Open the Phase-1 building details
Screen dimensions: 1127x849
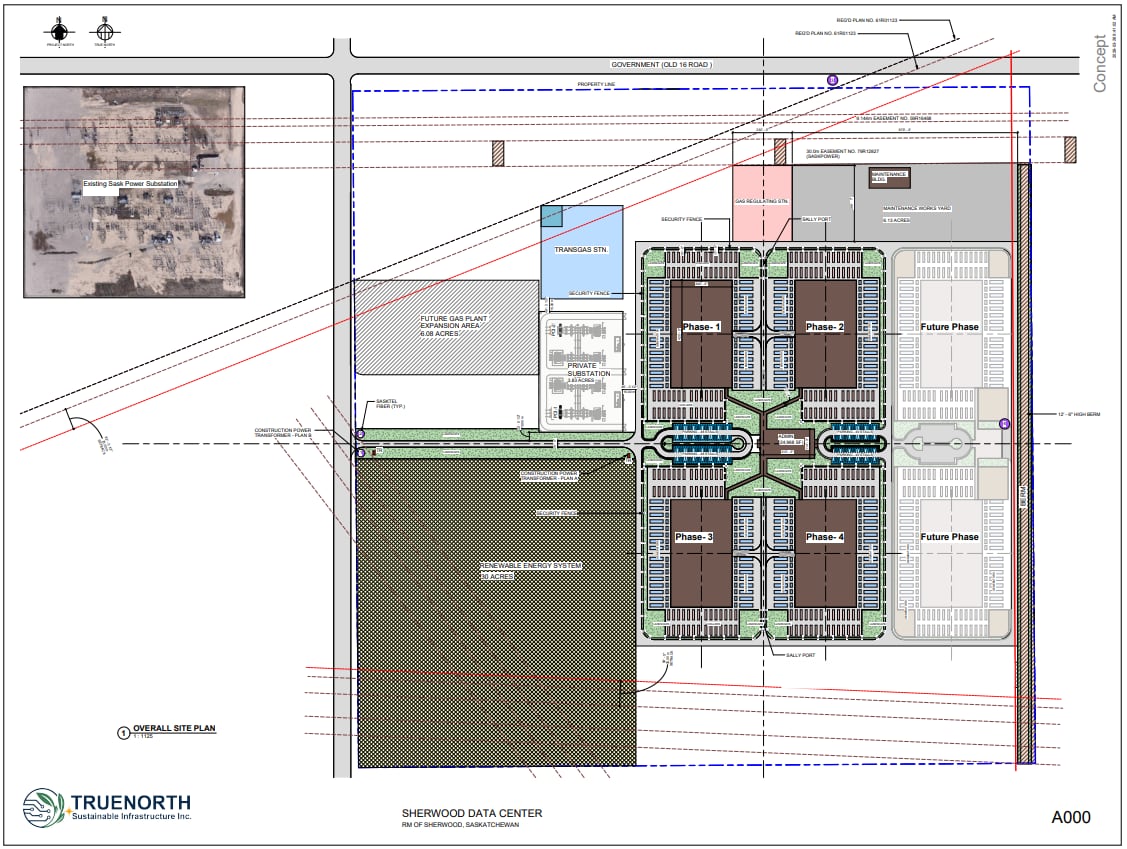pyautogui.click(x=700, y=325)
